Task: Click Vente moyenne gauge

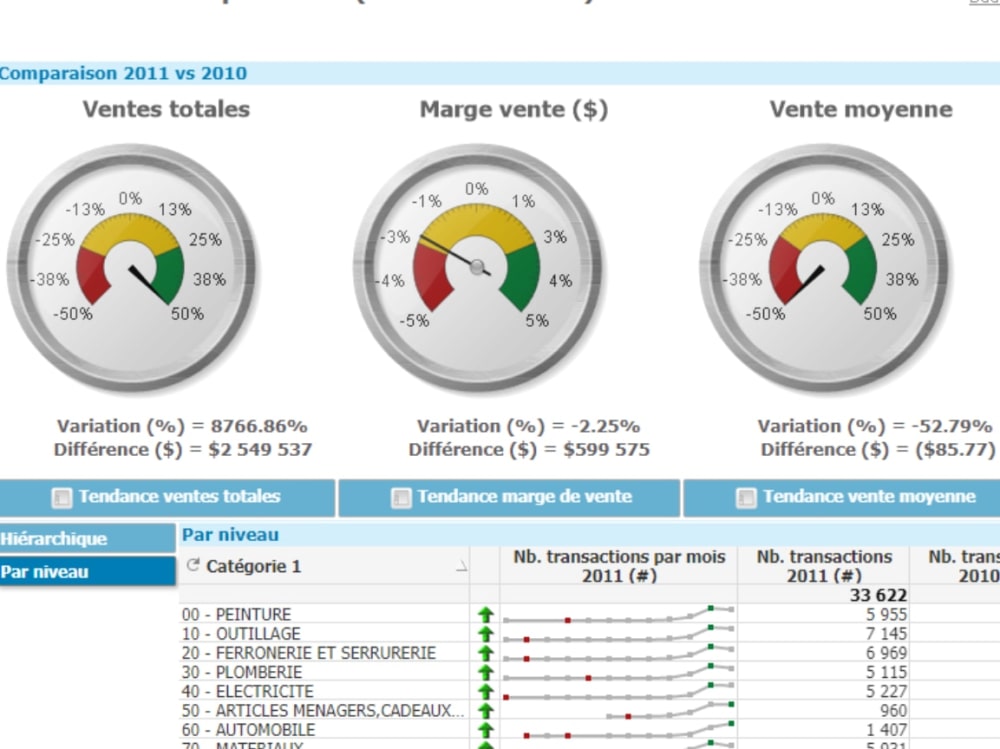Action: click(x=824, y=267)
